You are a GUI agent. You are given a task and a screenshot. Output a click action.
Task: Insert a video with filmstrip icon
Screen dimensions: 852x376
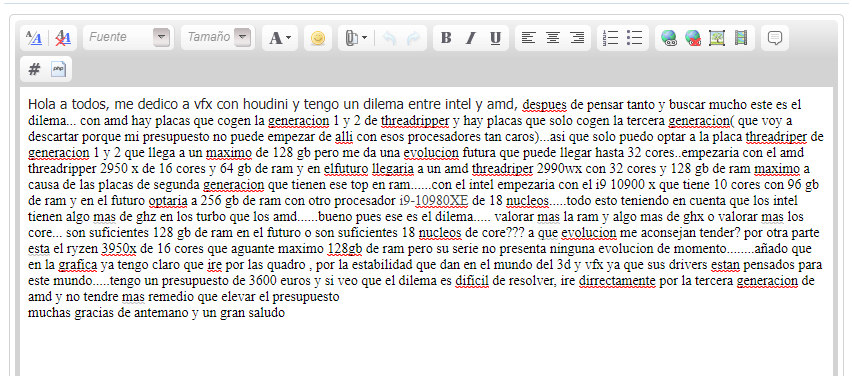click(741, 37)
